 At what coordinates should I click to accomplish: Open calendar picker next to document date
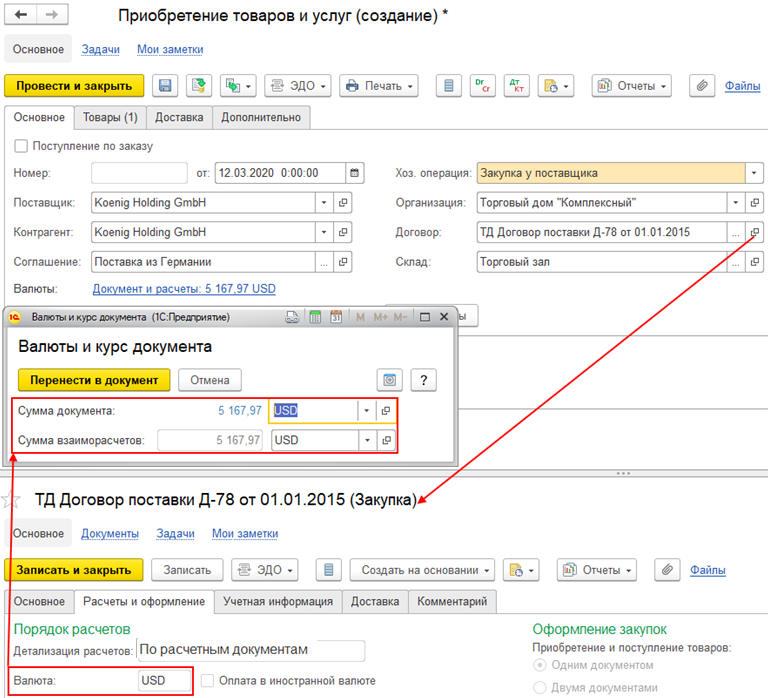pyautogui.click(x=355, y=173)
